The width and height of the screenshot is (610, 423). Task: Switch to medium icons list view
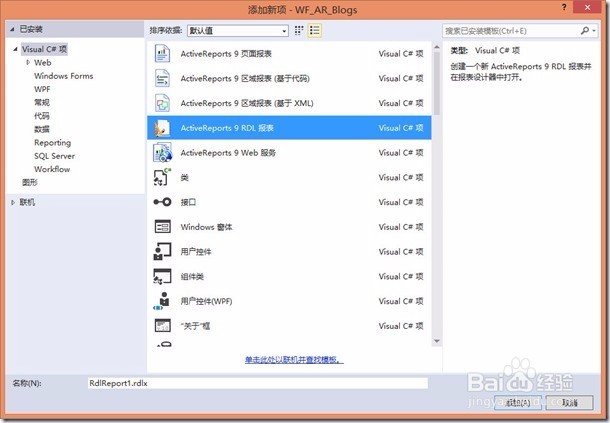click(314, 31)
